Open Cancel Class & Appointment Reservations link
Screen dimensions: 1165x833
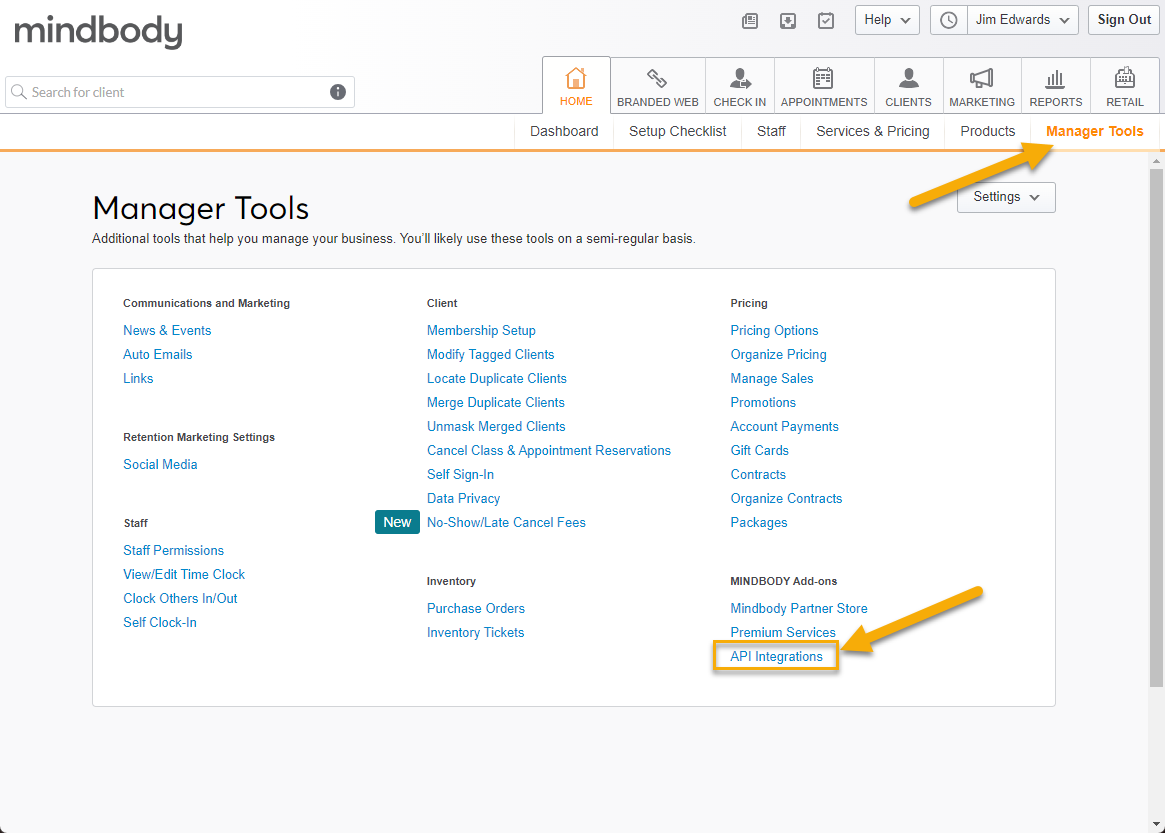[x=548, y=450]
